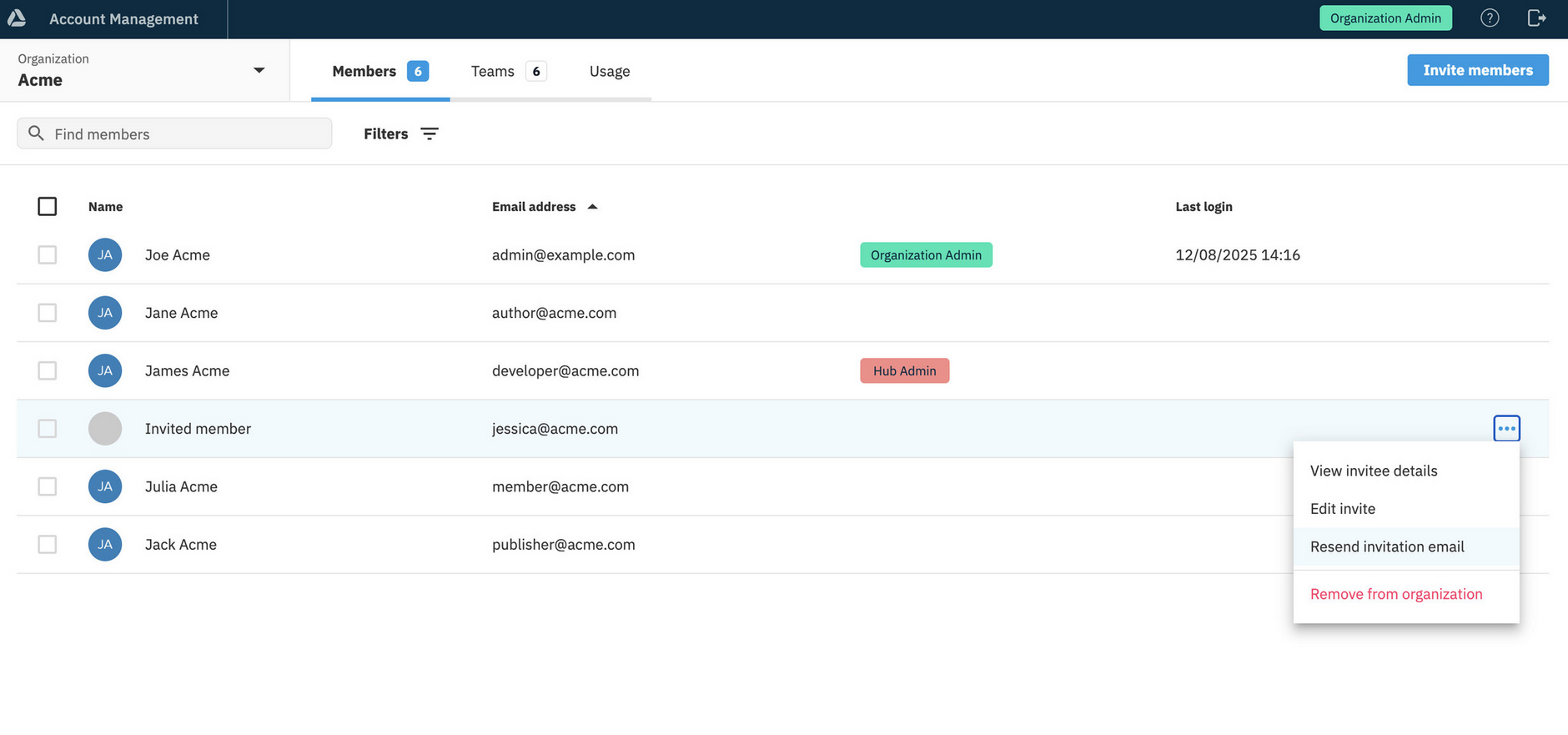Screen dimensions: 1568x735
Task: Sort by the Email address column header
Action: [534, 207]
